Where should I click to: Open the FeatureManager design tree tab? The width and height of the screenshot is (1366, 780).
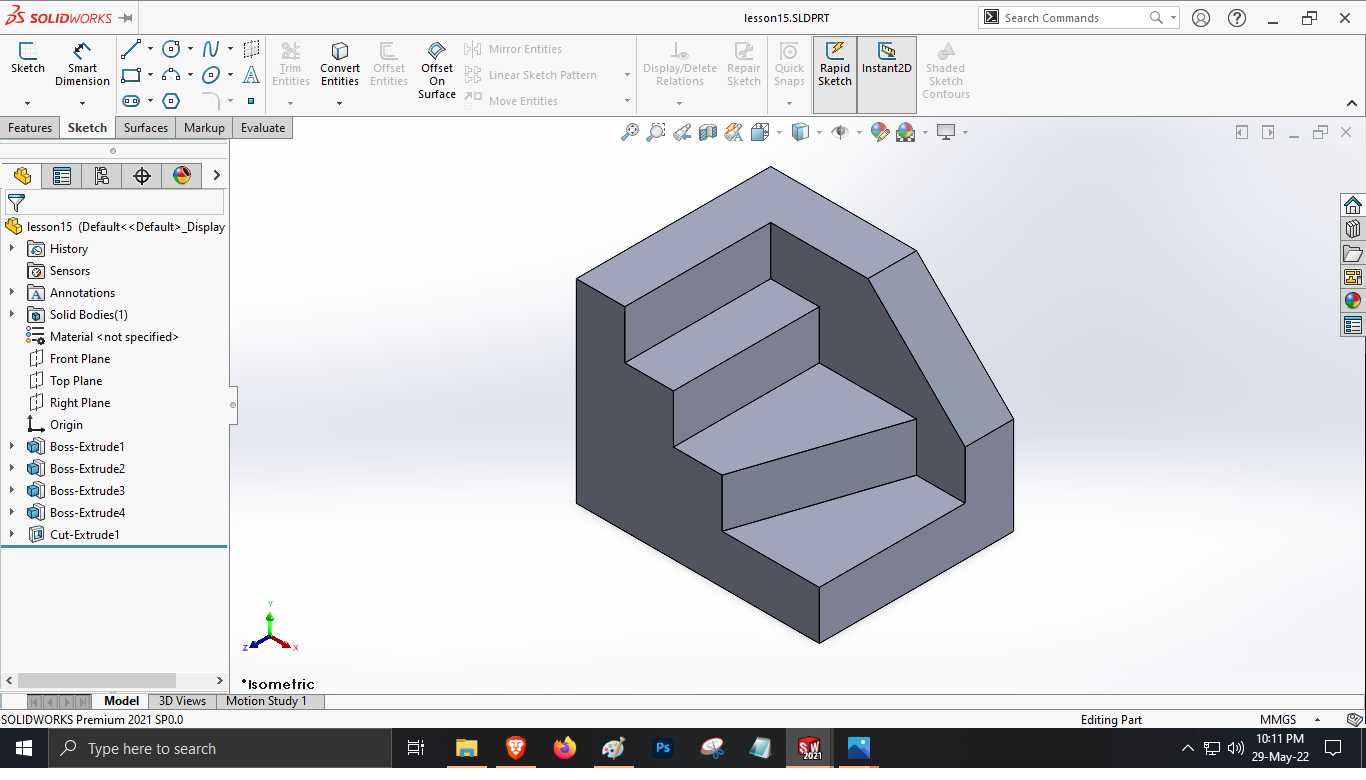point(22,176)
